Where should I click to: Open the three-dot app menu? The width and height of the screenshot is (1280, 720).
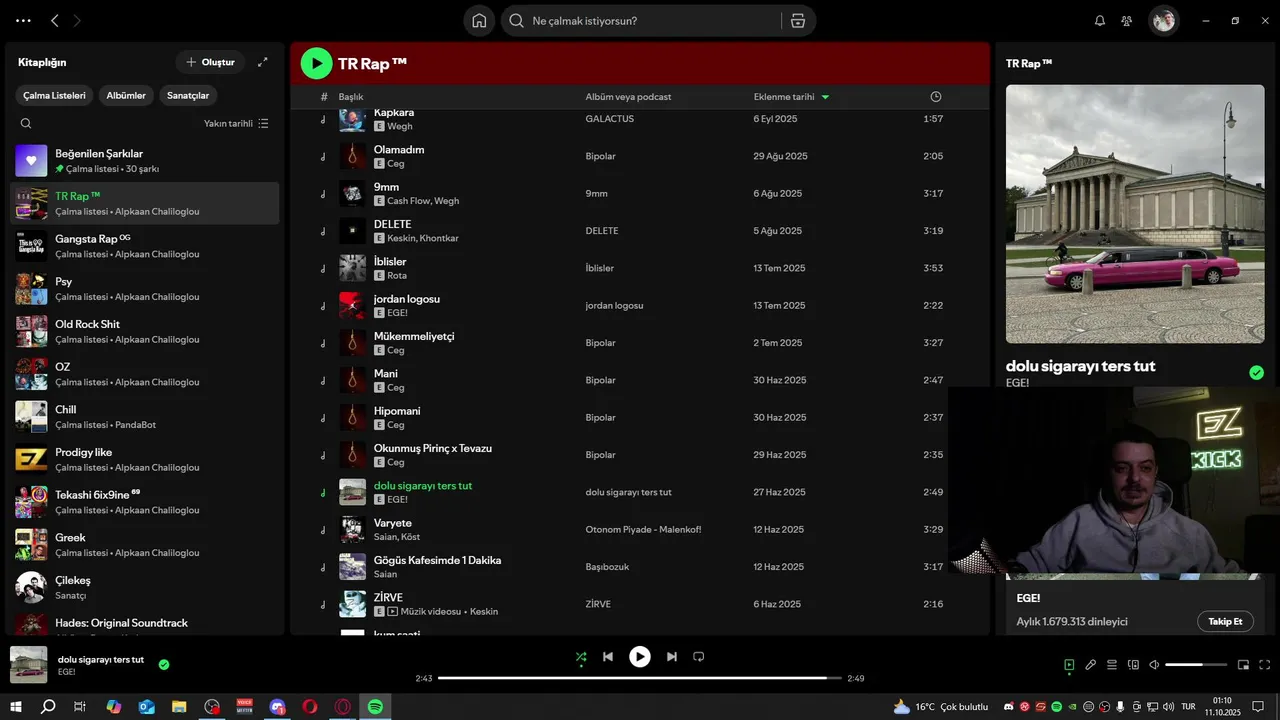(23, 20)
